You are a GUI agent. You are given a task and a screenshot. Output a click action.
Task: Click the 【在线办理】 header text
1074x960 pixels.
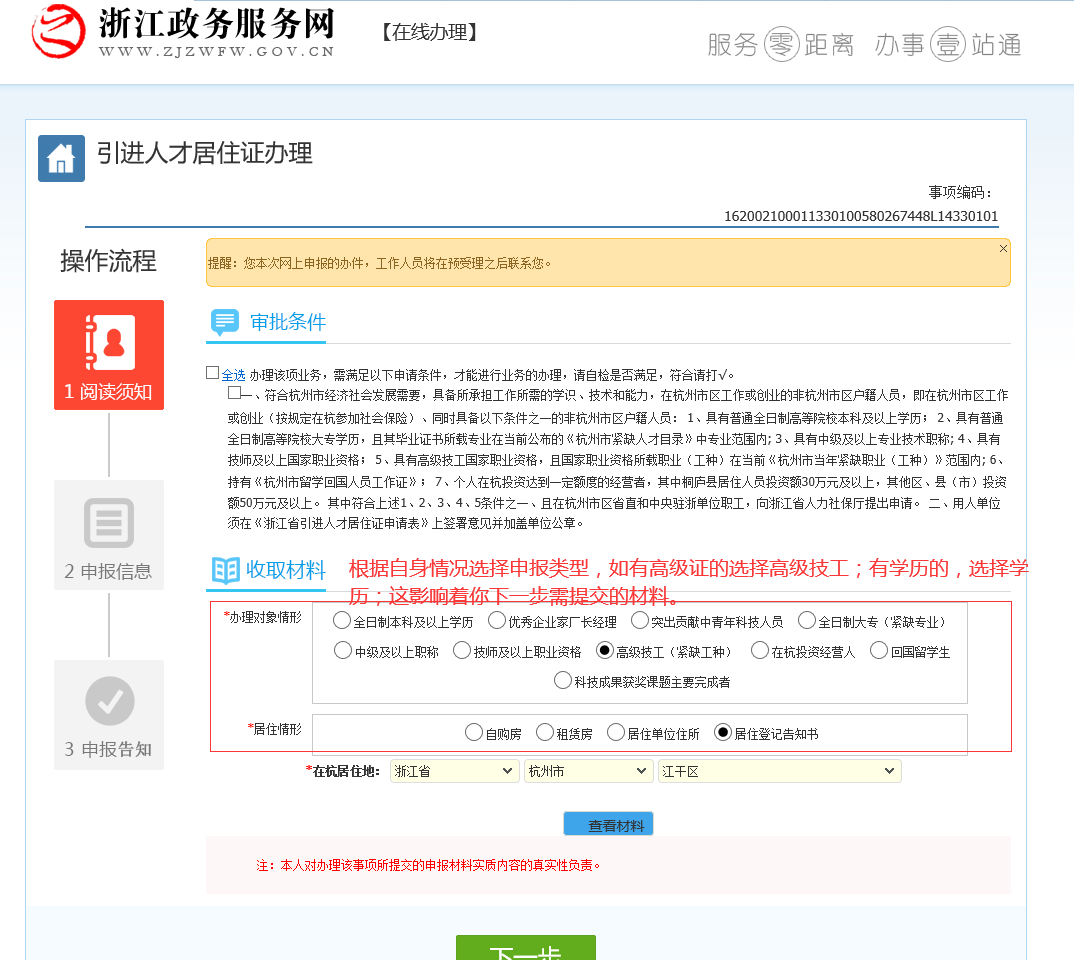429,32
